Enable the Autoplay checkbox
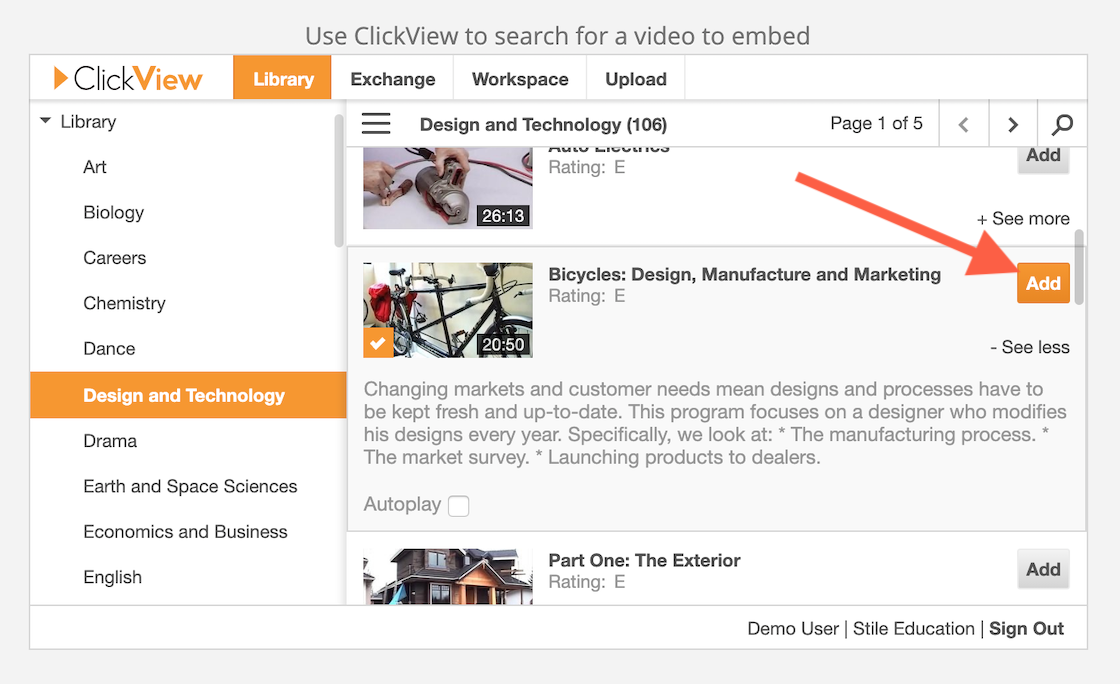The image size is (1120, 684). (459, 506)
